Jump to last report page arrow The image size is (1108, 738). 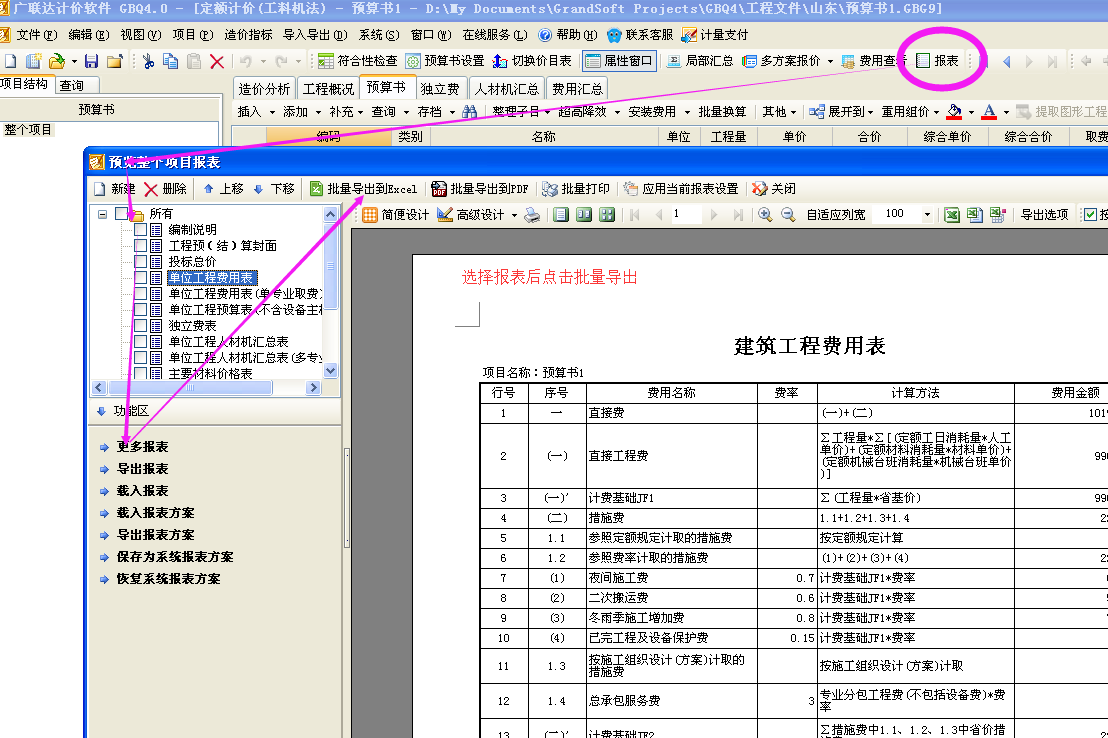pos(738,214)
